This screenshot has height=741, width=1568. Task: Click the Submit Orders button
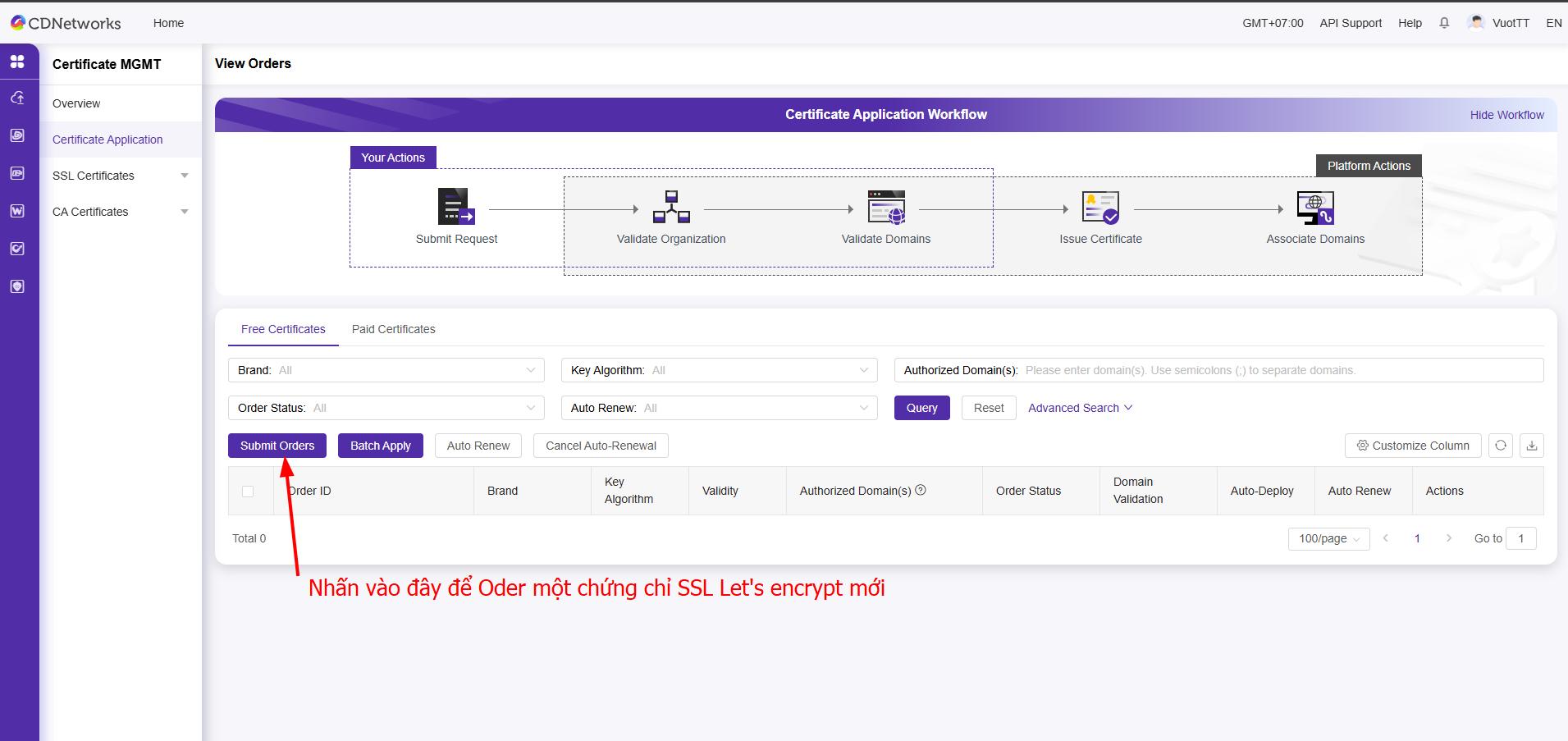(x=277, y=446)
